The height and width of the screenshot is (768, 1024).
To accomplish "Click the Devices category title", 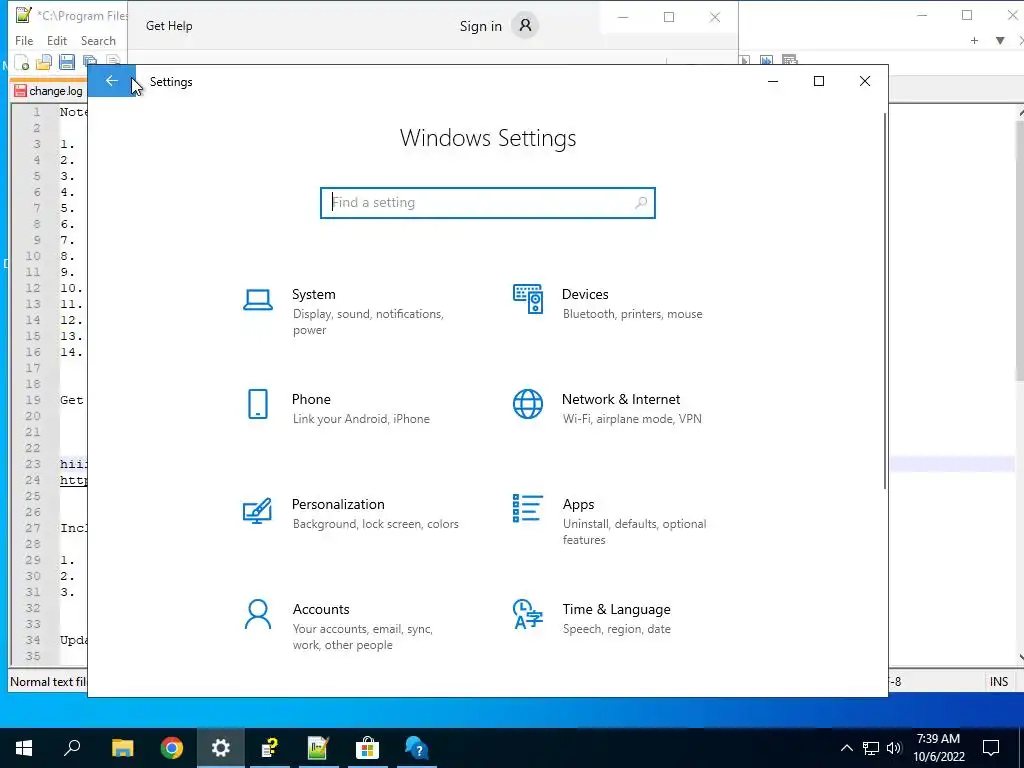I will [585, 295].
